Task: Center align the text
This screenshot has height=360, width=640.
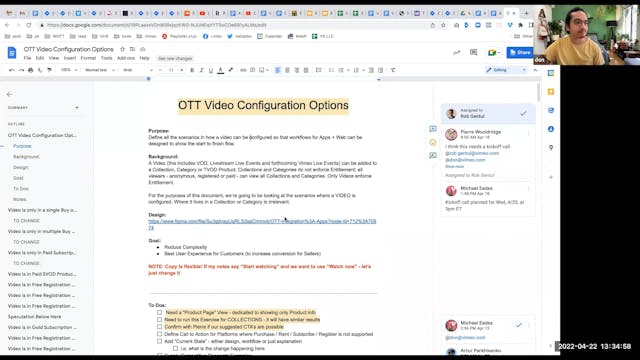Action: pyautogui.click(x=287, y=70)
